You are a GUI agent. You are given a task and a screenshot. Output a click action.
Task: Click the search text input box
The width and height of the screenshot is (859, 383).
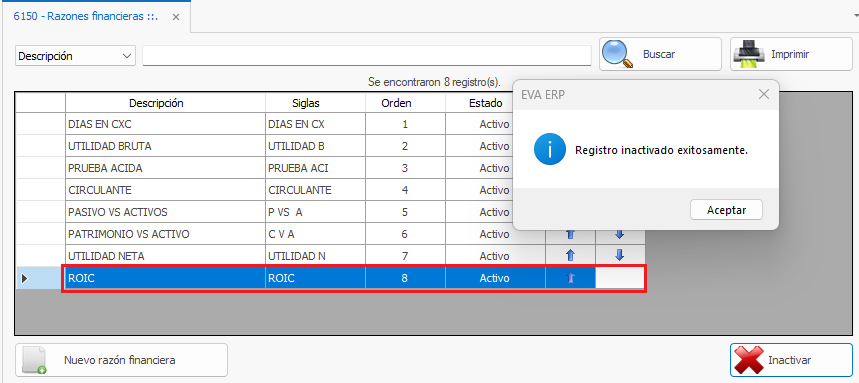[366, 56]
